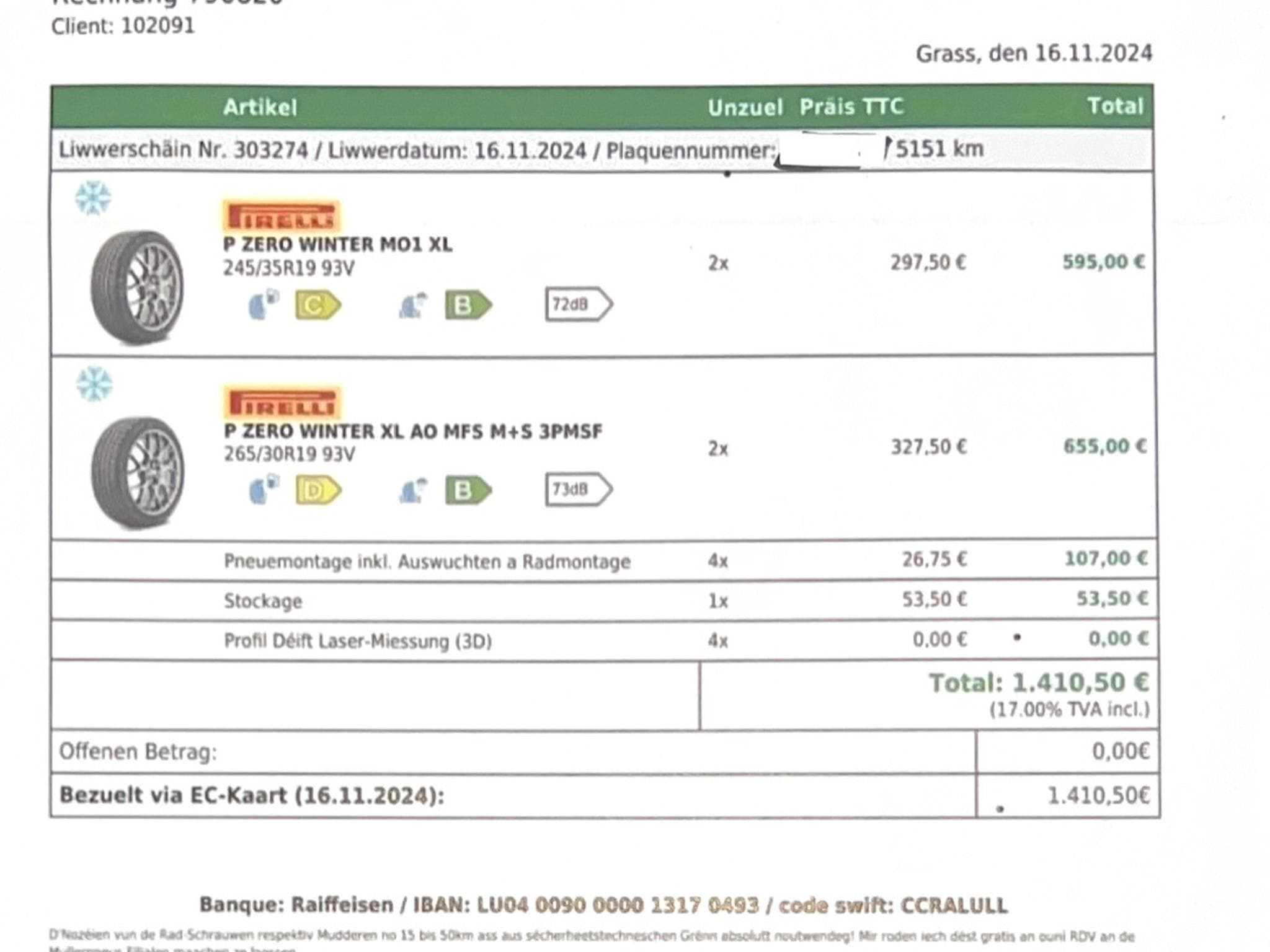1270x952 pixels.
Task: Click the 'Client: 102091' text
Action: pos(123,26)
